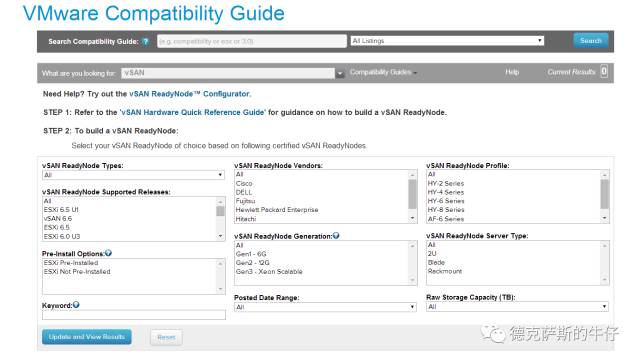This screenshot has width=640, height=362.
Task: Select Fujitsu in ReadyNode Vendors
Action: [x=245, y=201]
